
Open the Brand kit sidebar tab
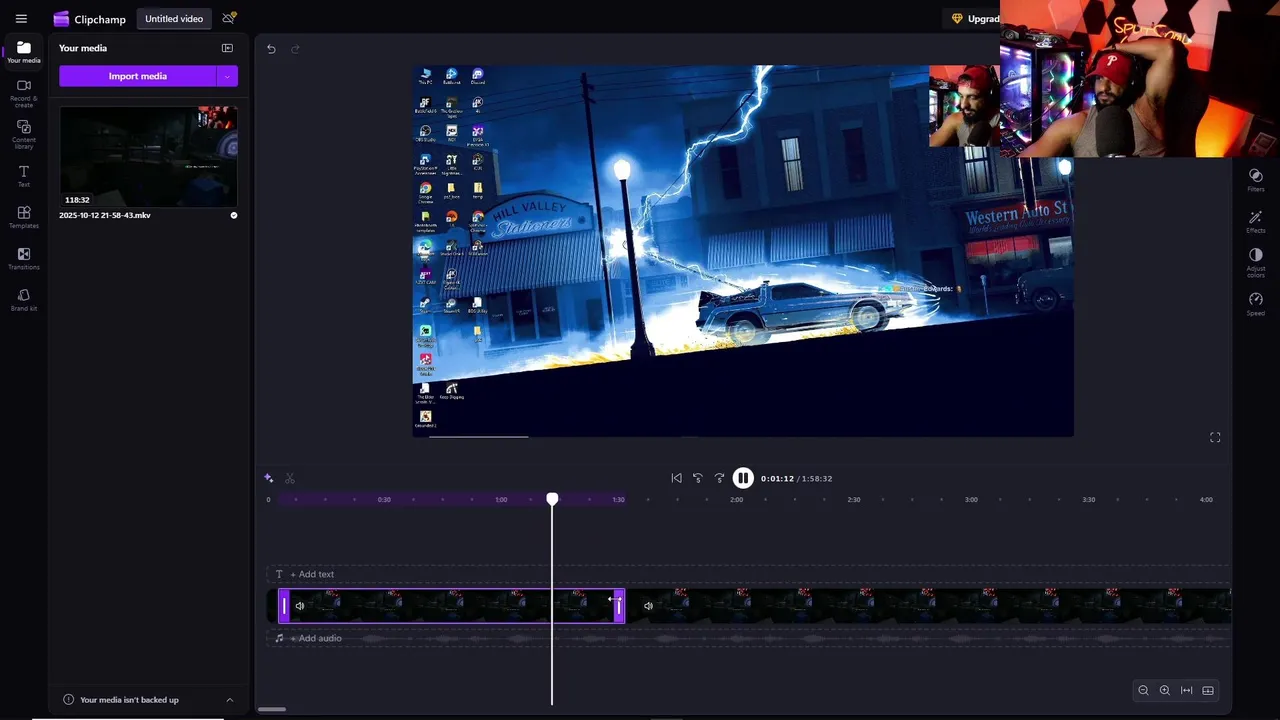[24, 300]
